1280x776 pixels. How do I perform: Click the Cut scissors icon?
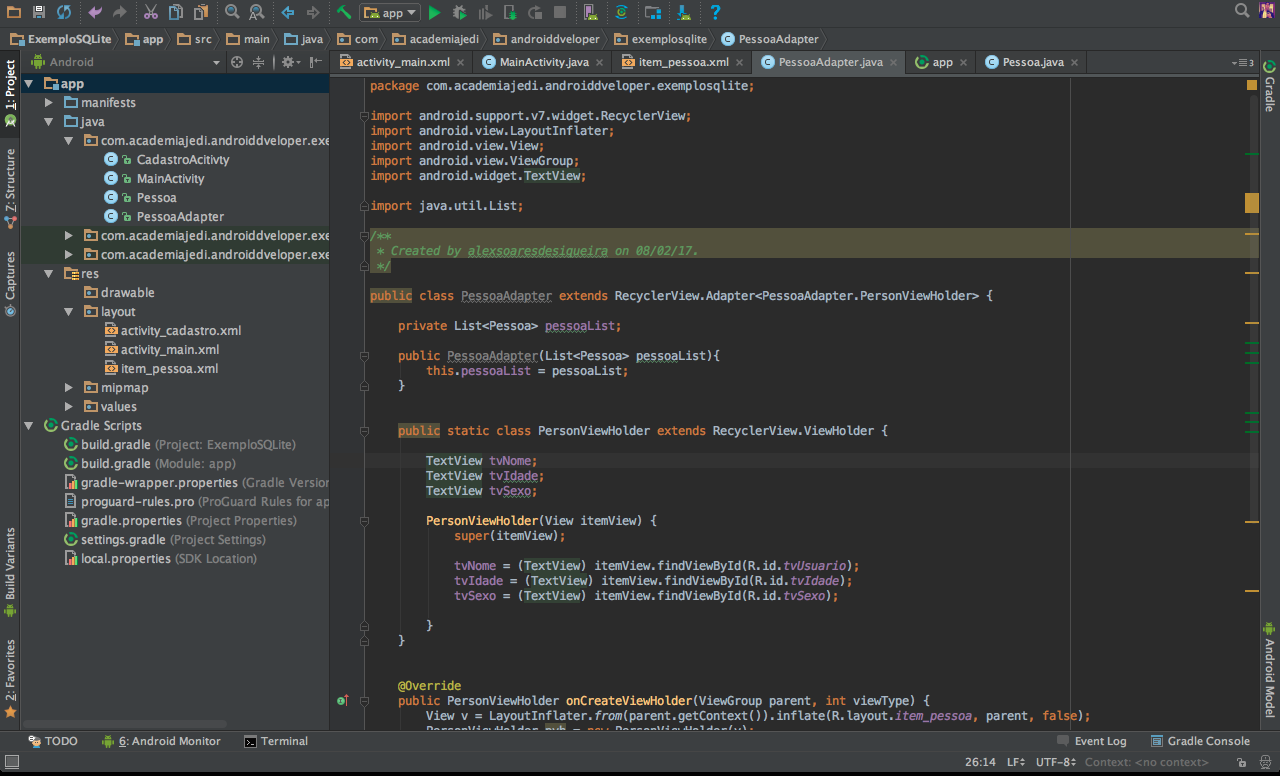click(x=150, y=12)
